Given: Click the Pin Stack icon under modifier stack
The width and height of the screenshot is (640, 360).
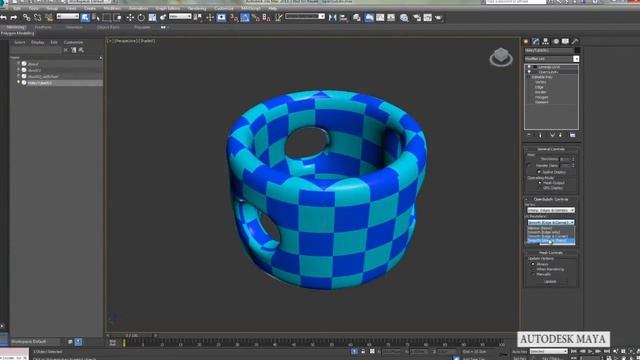Looking at the screenshot, I should 529,135.
